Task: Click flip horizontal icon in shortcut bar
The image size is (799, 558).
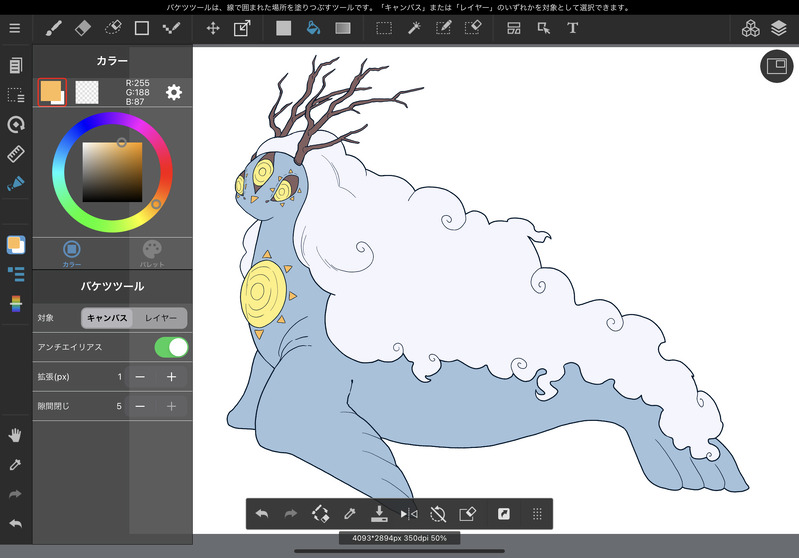Action: pyautogui.click(x=409, y=514)
